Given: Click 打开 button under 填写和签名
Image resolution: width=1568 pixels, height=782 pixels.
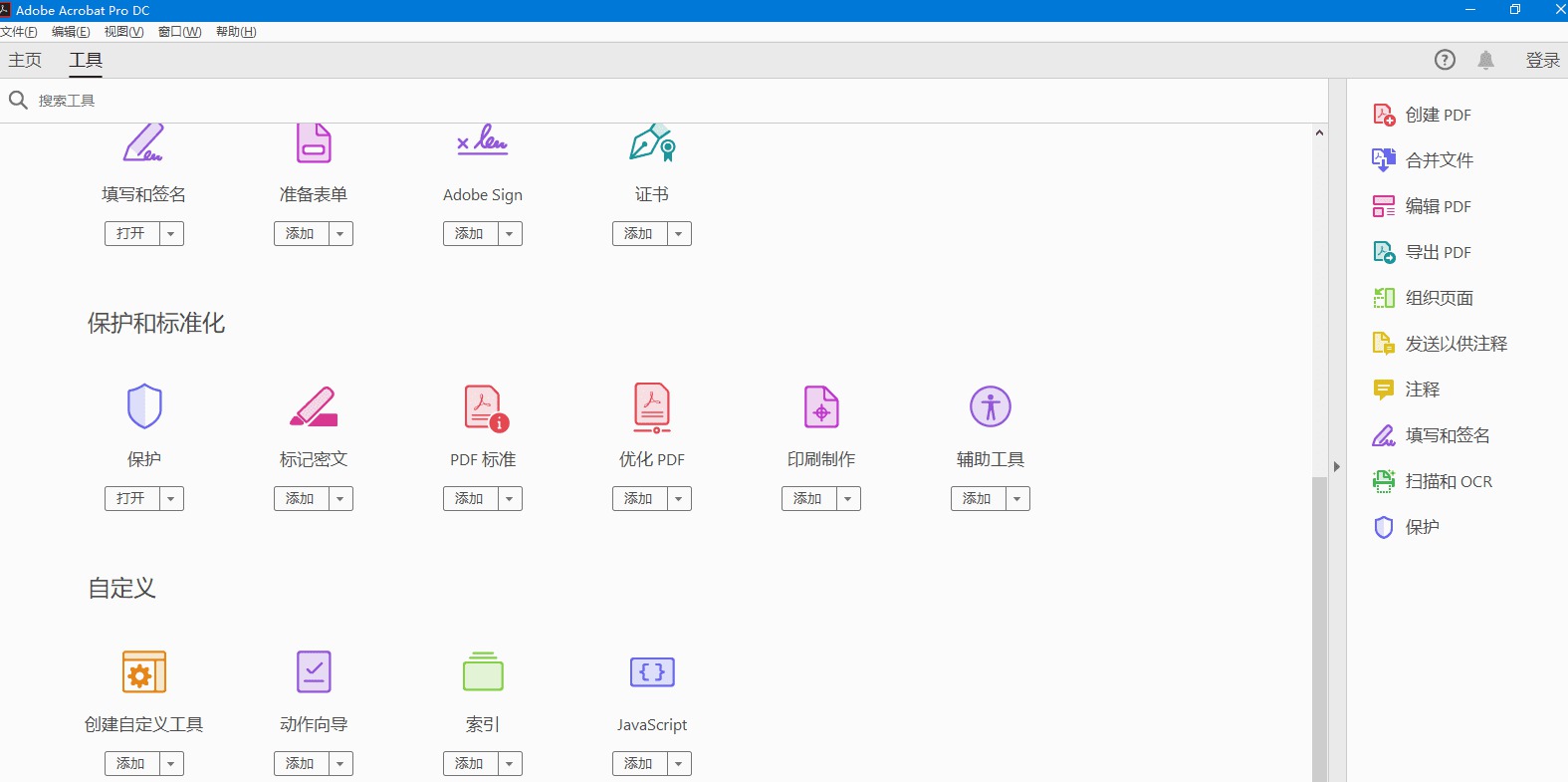Looking at the screenshot, I should pyautogui.click(x=132, y=234).
